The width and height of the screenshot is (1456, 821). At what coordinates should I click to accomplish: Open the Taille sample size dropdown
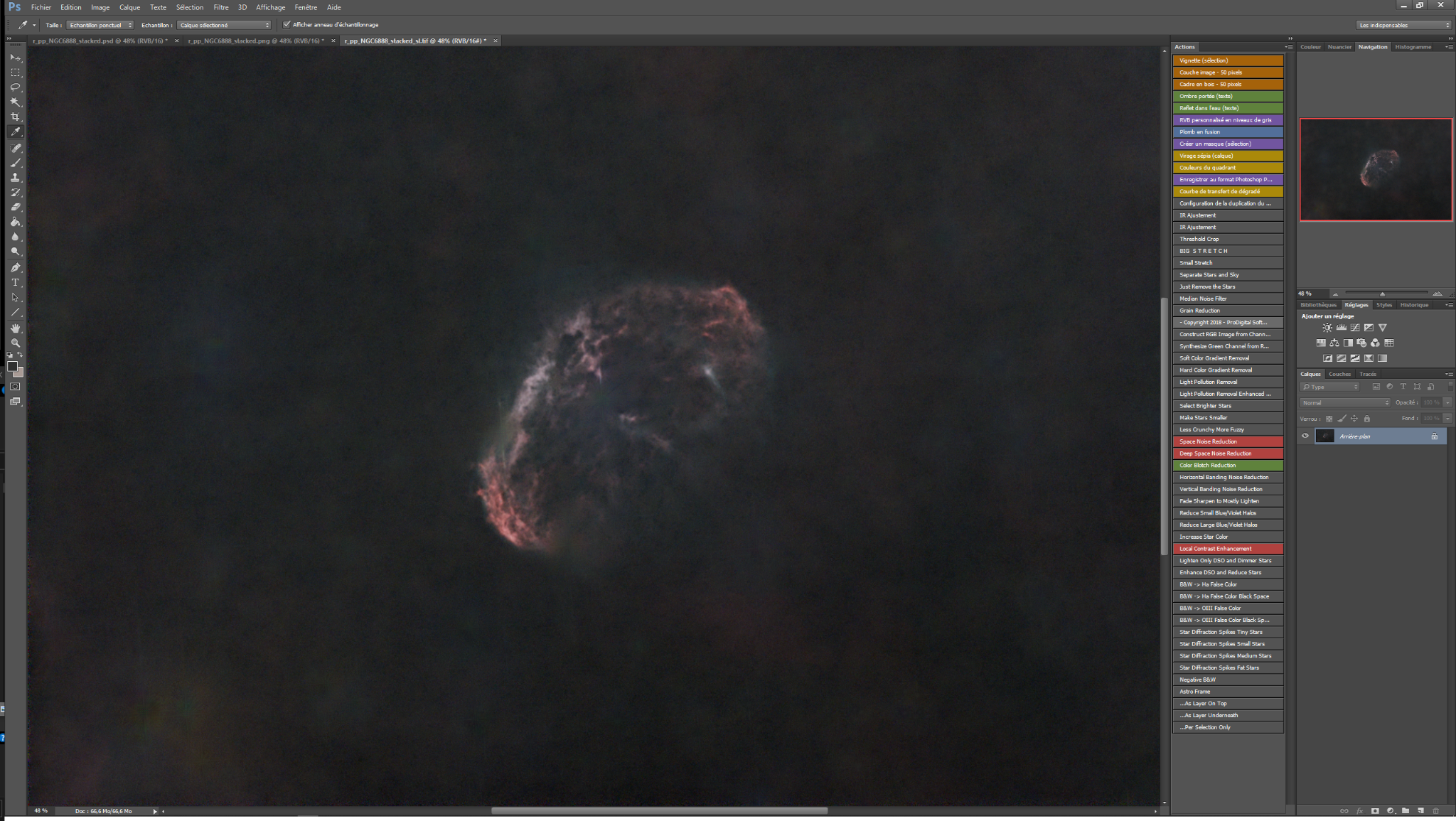point(100,25)
